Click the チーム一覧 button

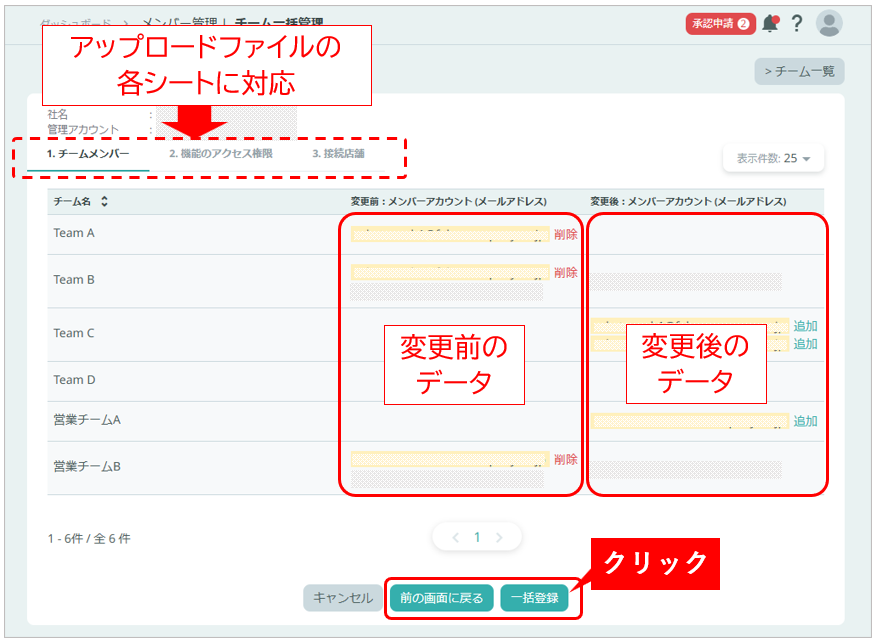tap(799, 72)
